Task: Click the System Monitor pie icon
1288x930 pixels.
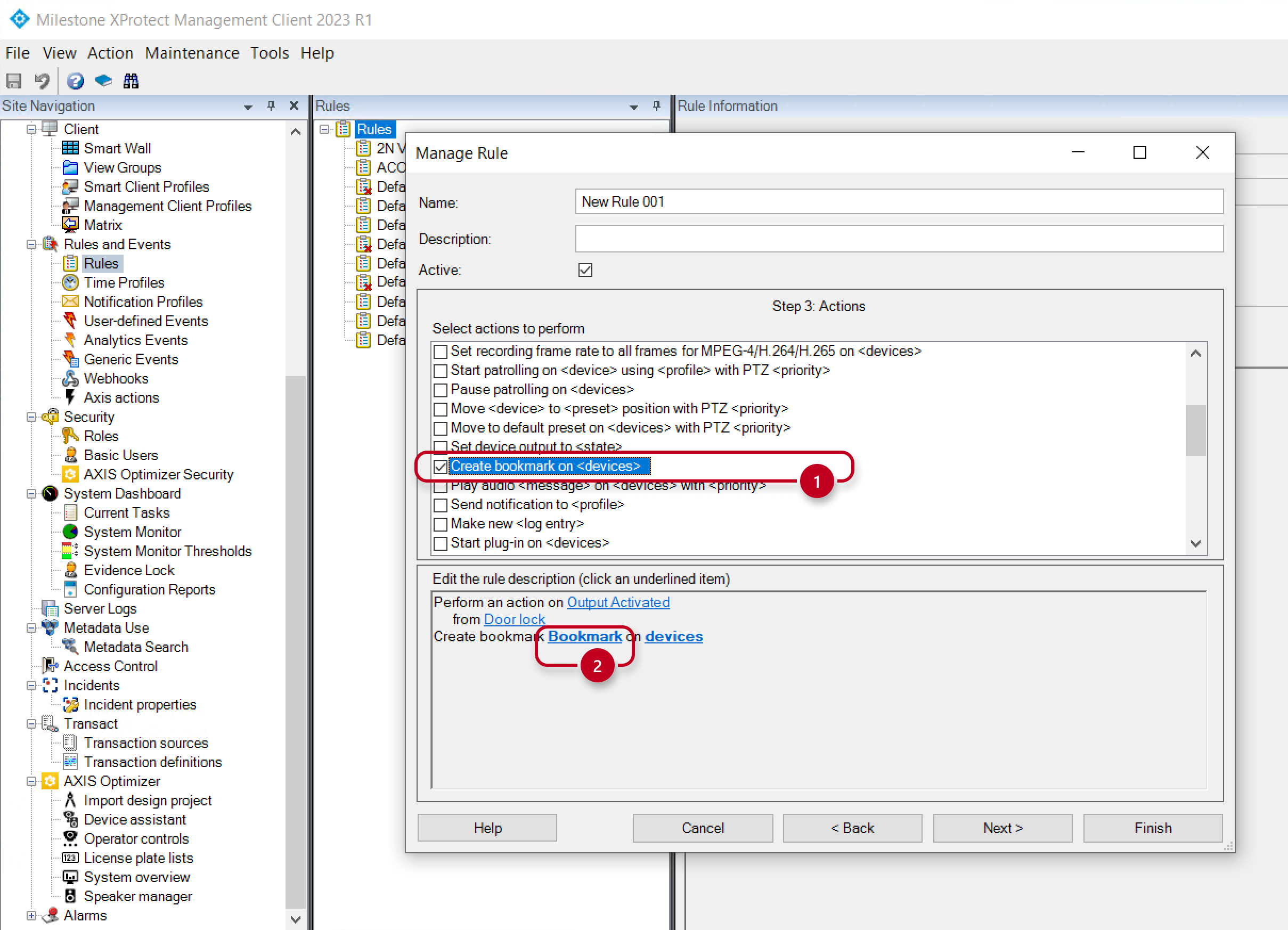Action: [x=70, y=532]
